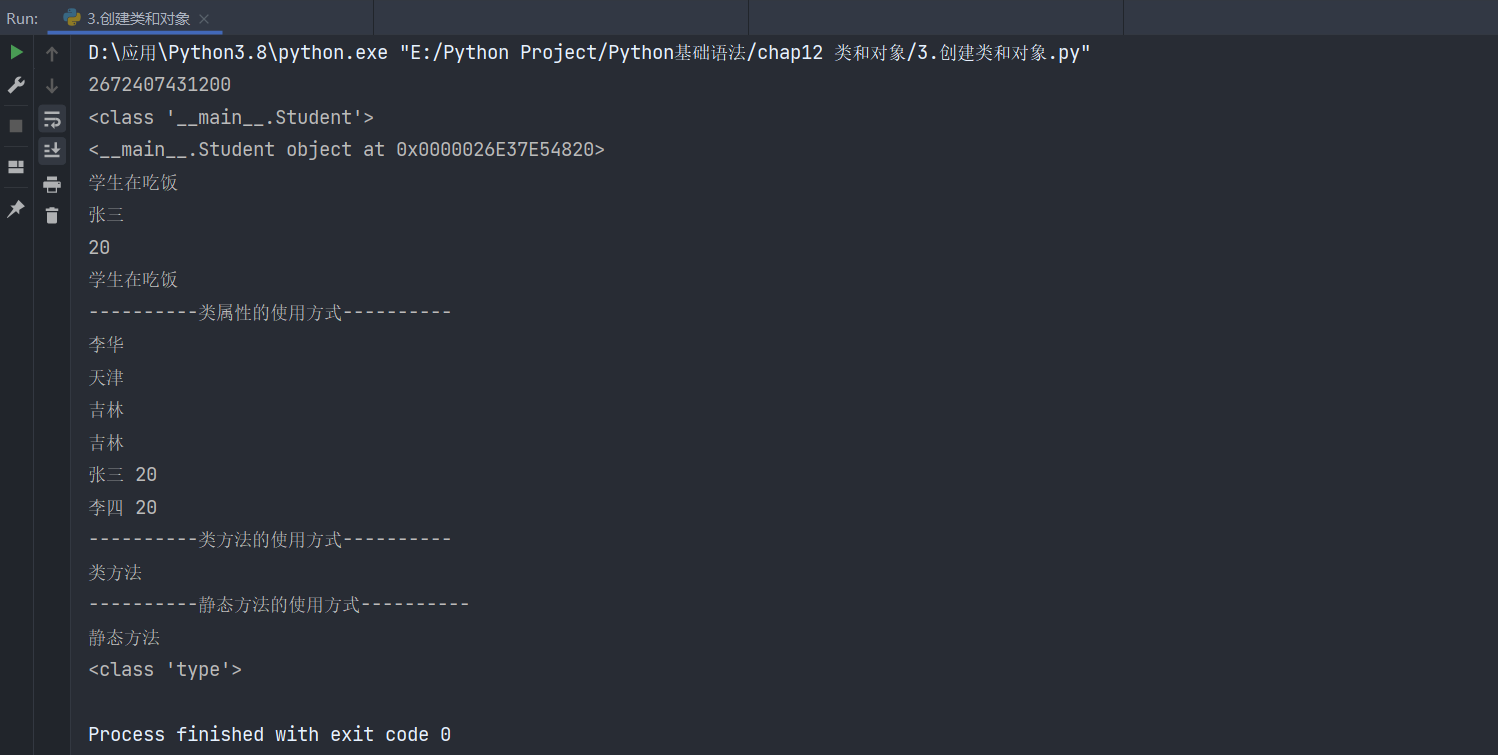Click the gray Stop process square icon

coord(16,126)
